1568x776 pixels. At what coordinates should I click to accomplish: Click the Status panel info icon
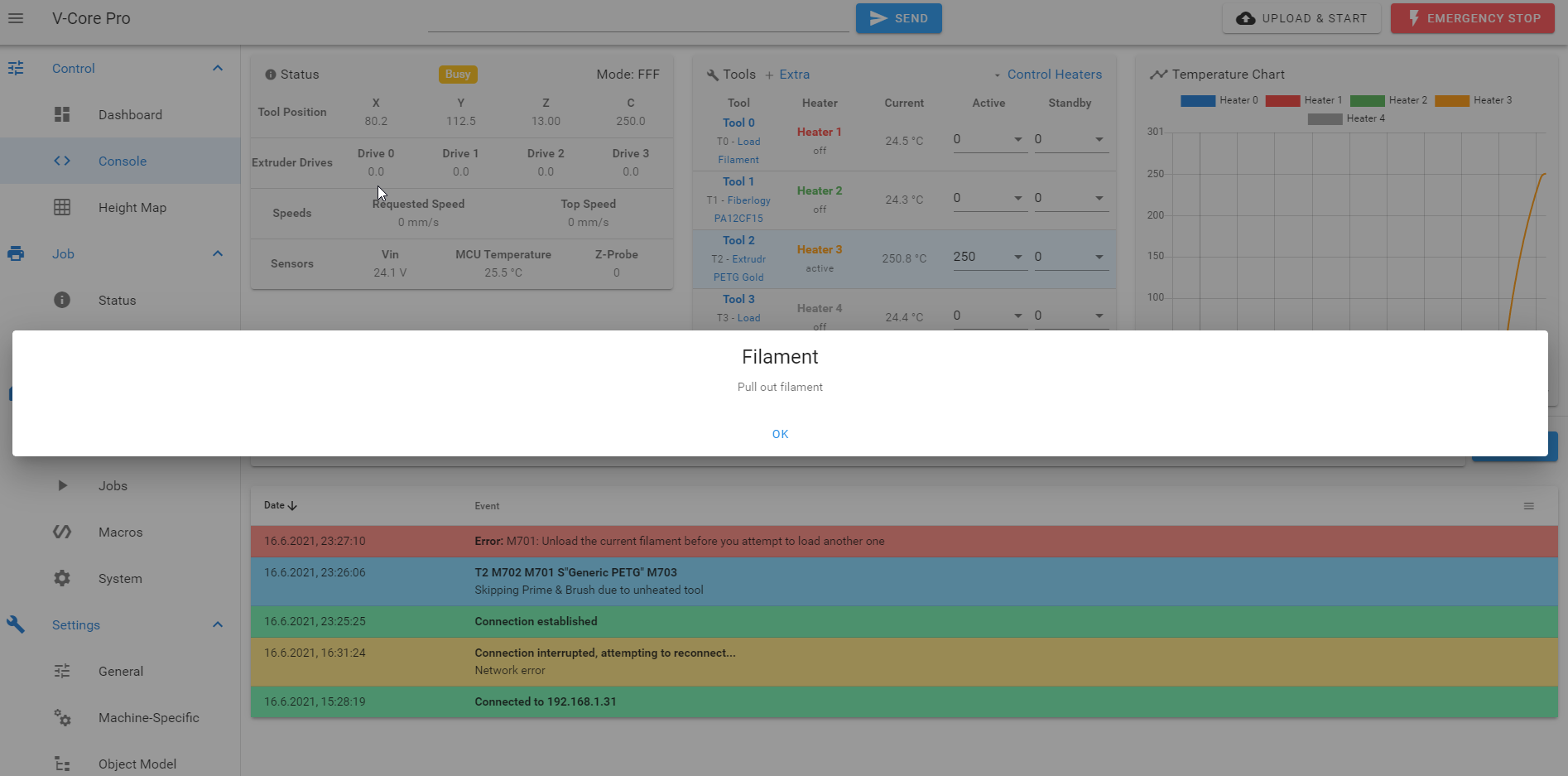pyautogui.click(x=270, y=75)
